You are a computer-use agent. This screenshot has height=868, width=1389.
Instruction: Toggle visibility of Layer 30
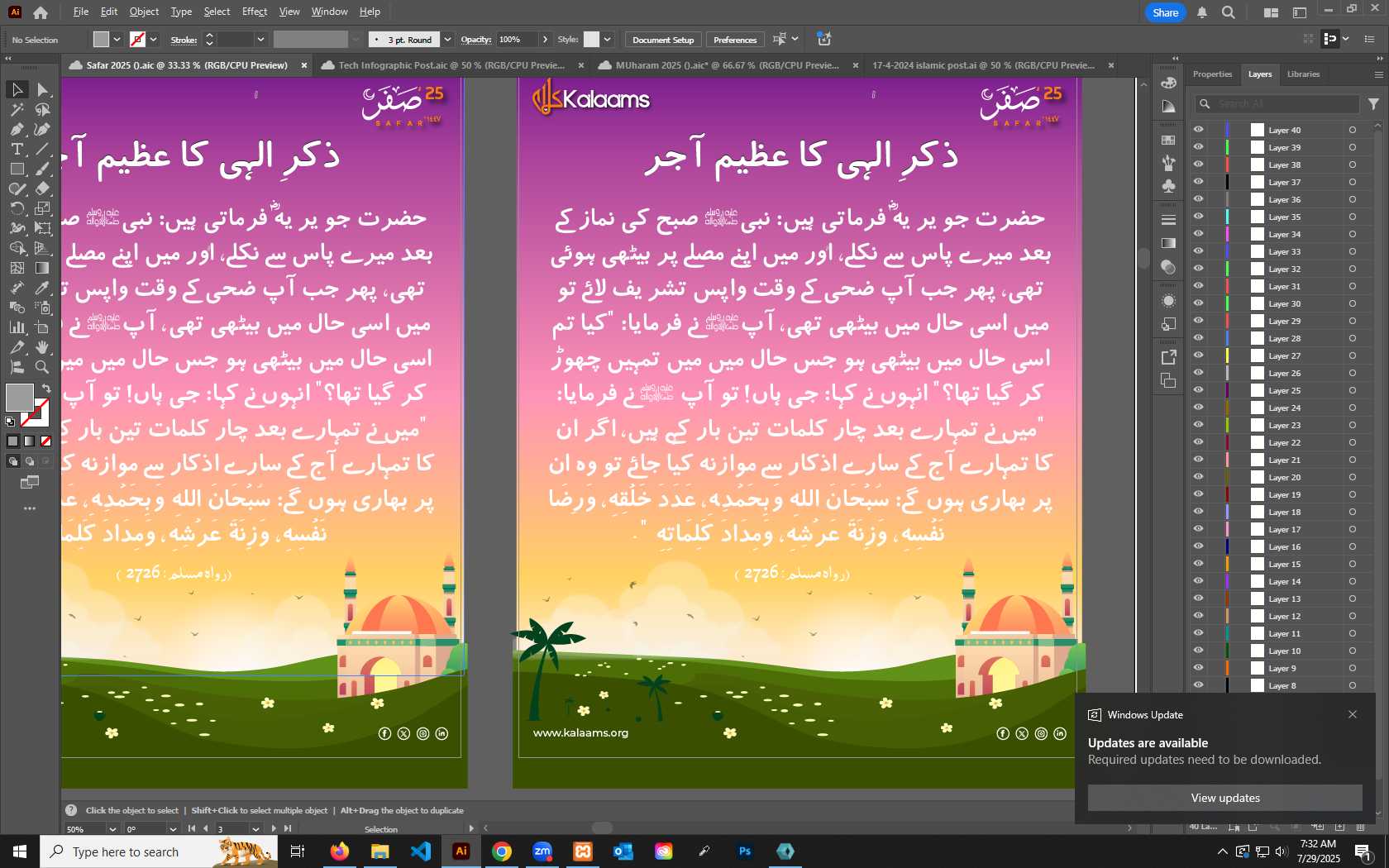point(1198,303)
